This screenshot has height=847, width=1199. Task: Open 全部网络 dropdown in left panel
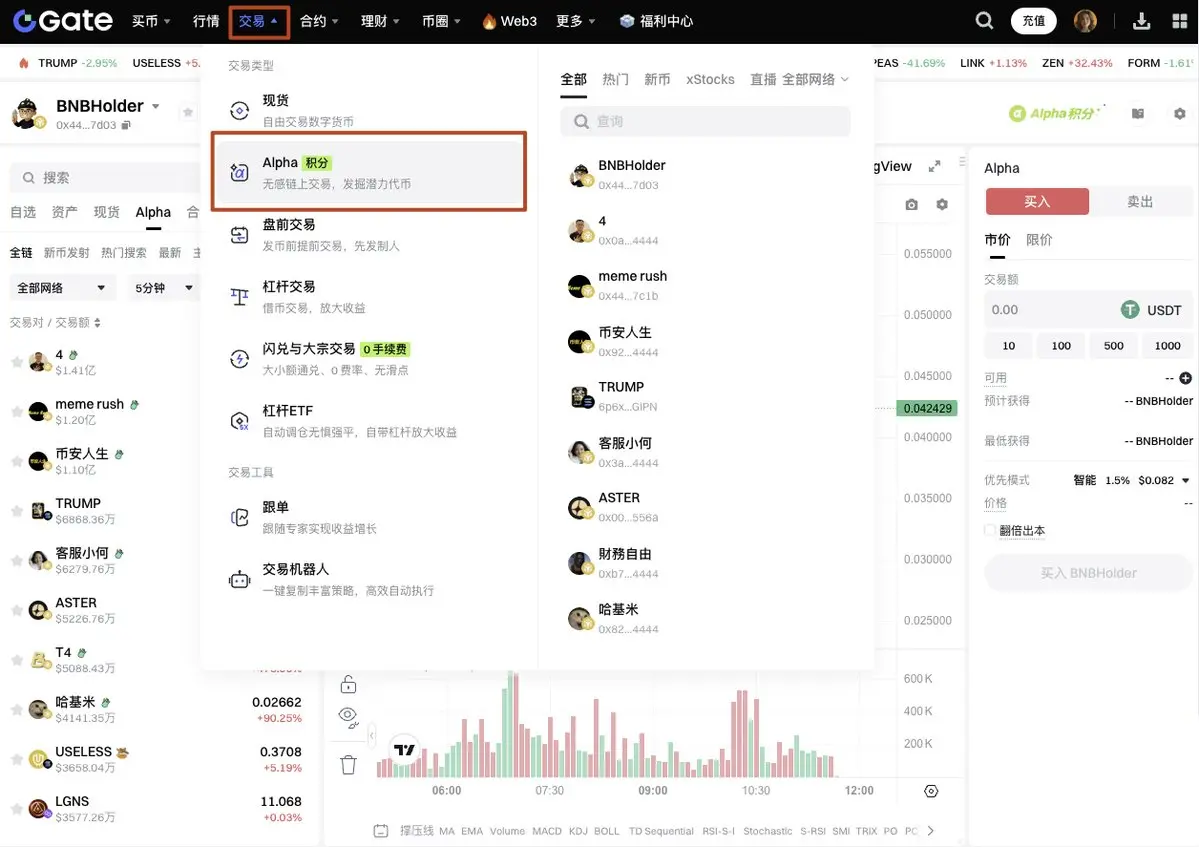pos(61,288)
